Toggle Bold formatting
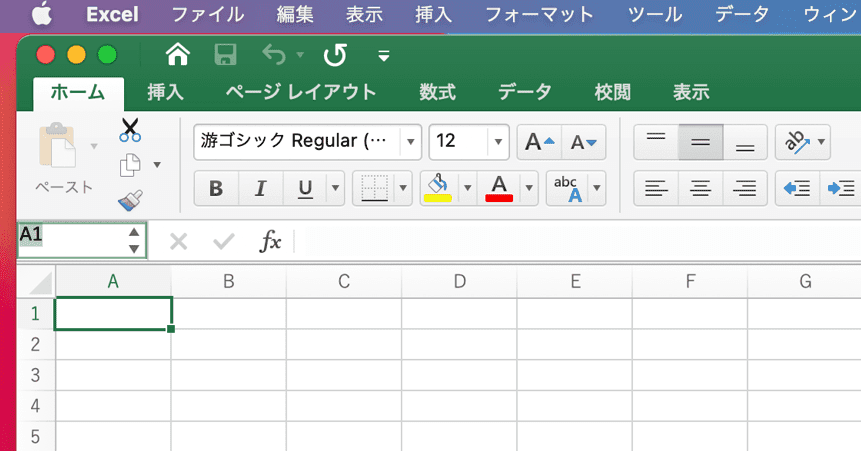Image resolution: width=861 pixels, height=451 pixels. tap(215, 187)
